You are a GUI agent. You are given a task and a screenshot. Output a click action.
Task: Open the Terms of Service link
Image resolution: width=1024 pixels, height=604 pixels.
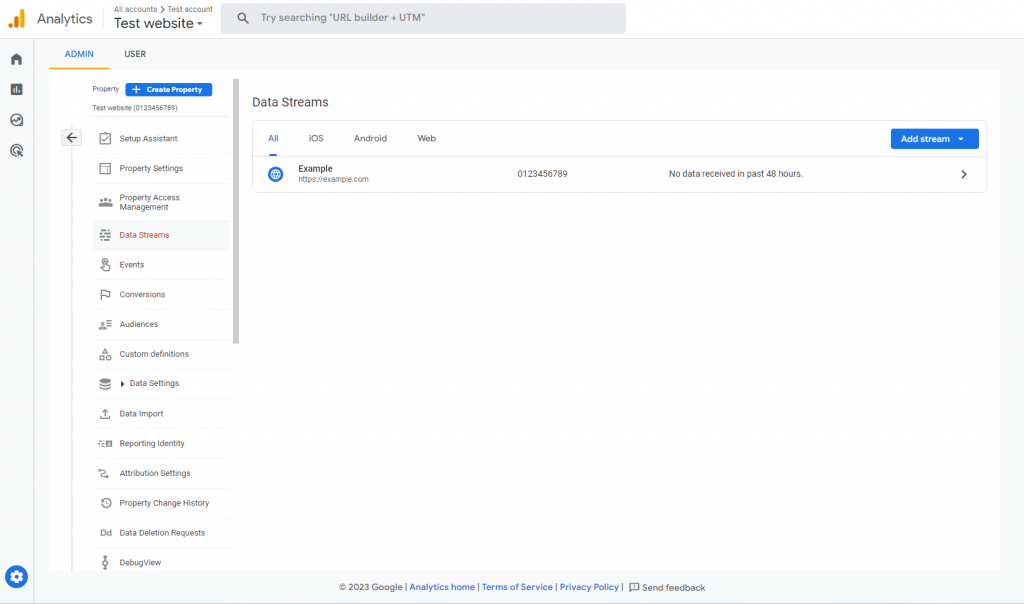tap(517, 587)
